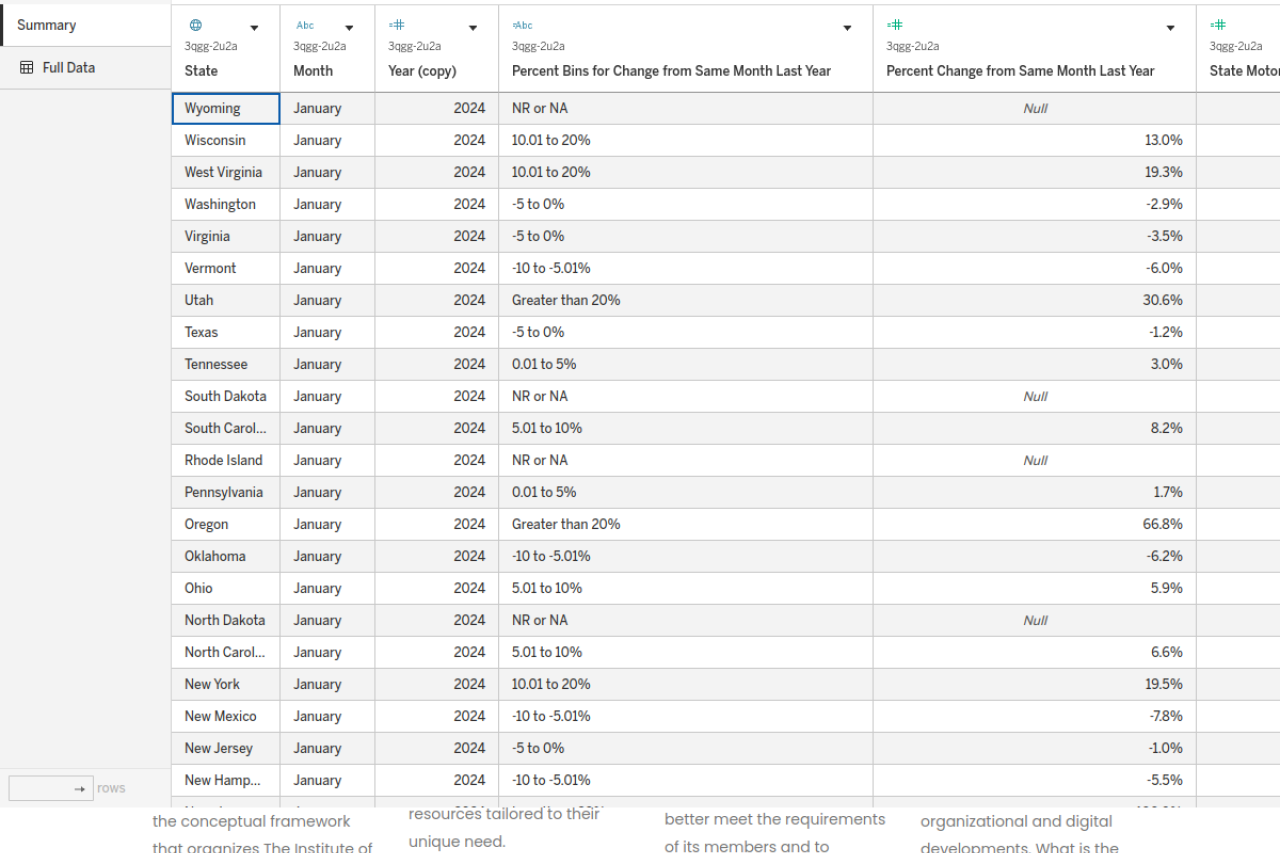The image size is (1280, 853).
Task: Click the number type icon above Year (copy)
Action: (396, 25)
